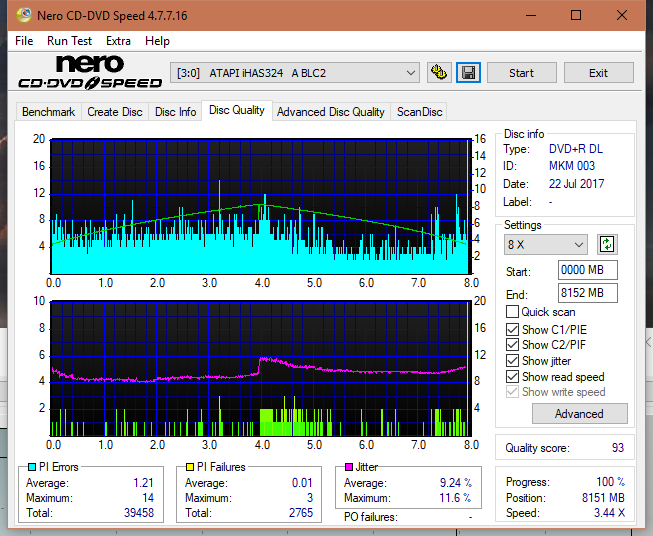Click the magenta Jitter legend swatch
The height and width of the screenshot is (536, 653).
click(x=349, y=467)
